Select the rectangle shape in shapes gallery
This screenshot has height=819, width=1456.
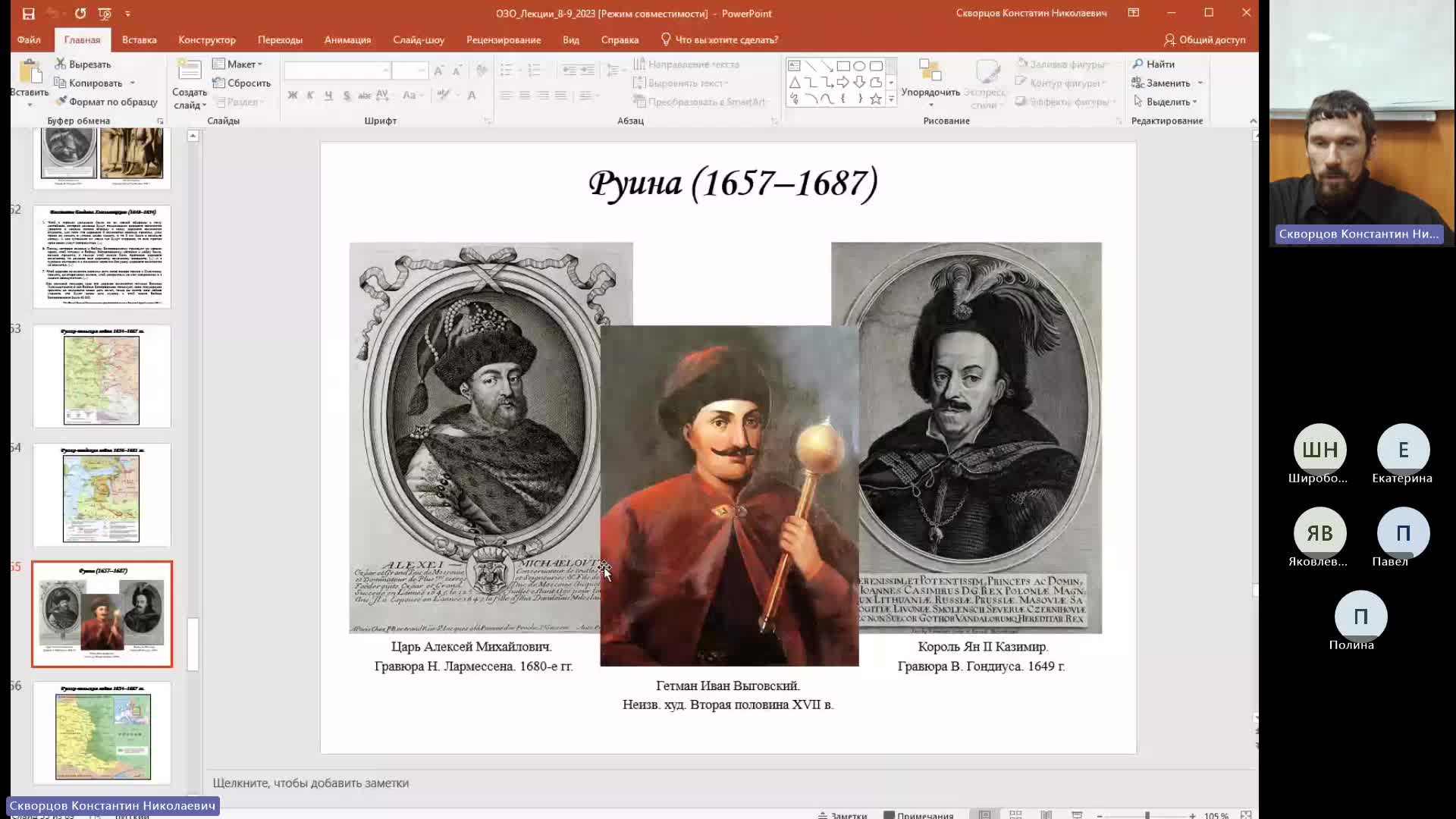click(843, 66)
